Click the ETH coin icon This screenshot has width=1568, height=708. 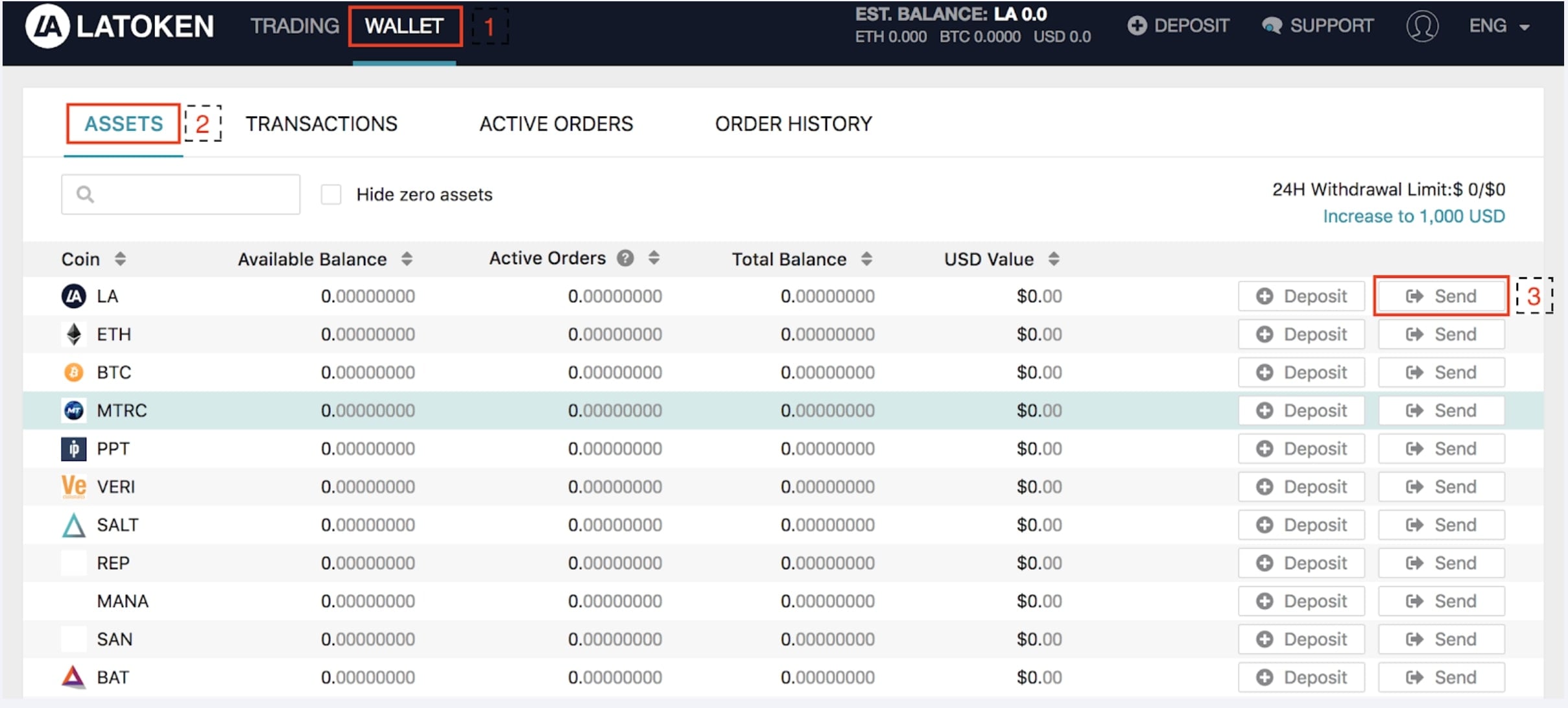[x=73, y=335]
